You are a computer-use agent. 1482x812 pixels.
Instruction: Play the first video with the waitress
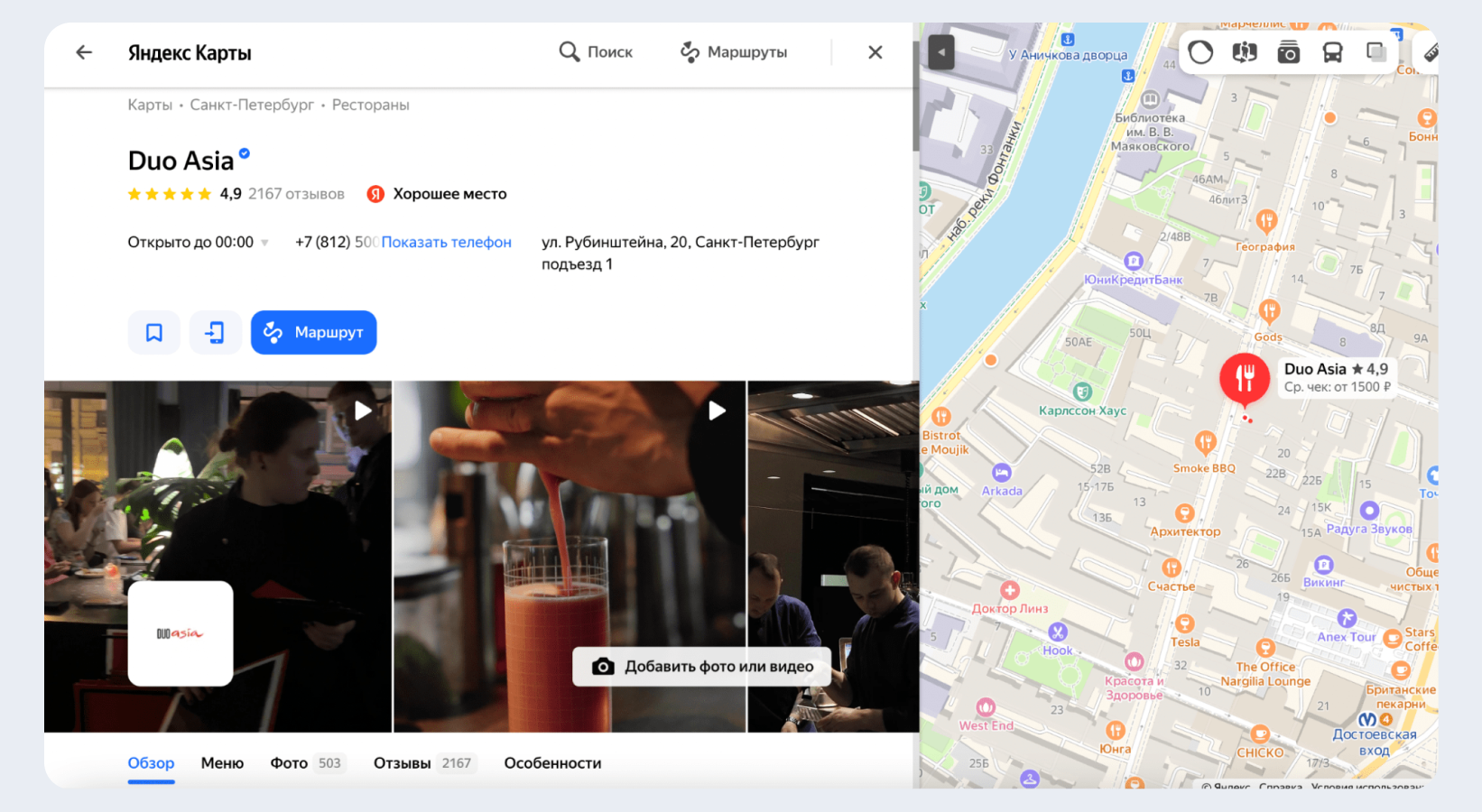[363, 411]
